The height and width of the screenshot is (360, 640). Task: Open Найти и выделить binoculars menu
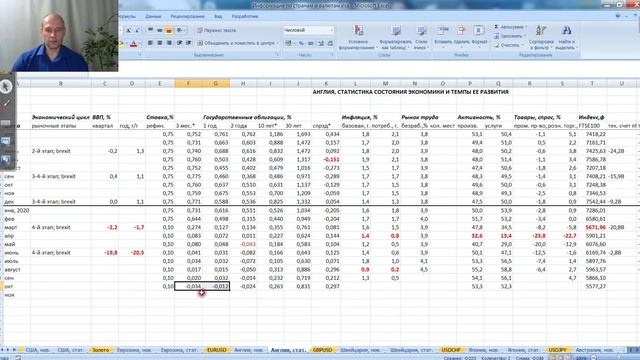(x=566, y=38)
